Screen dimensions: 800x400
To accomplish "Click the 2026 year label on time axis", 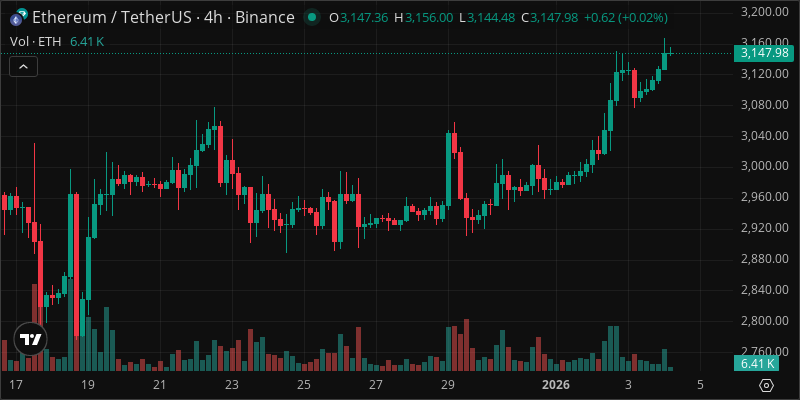I will pos(556,384).
